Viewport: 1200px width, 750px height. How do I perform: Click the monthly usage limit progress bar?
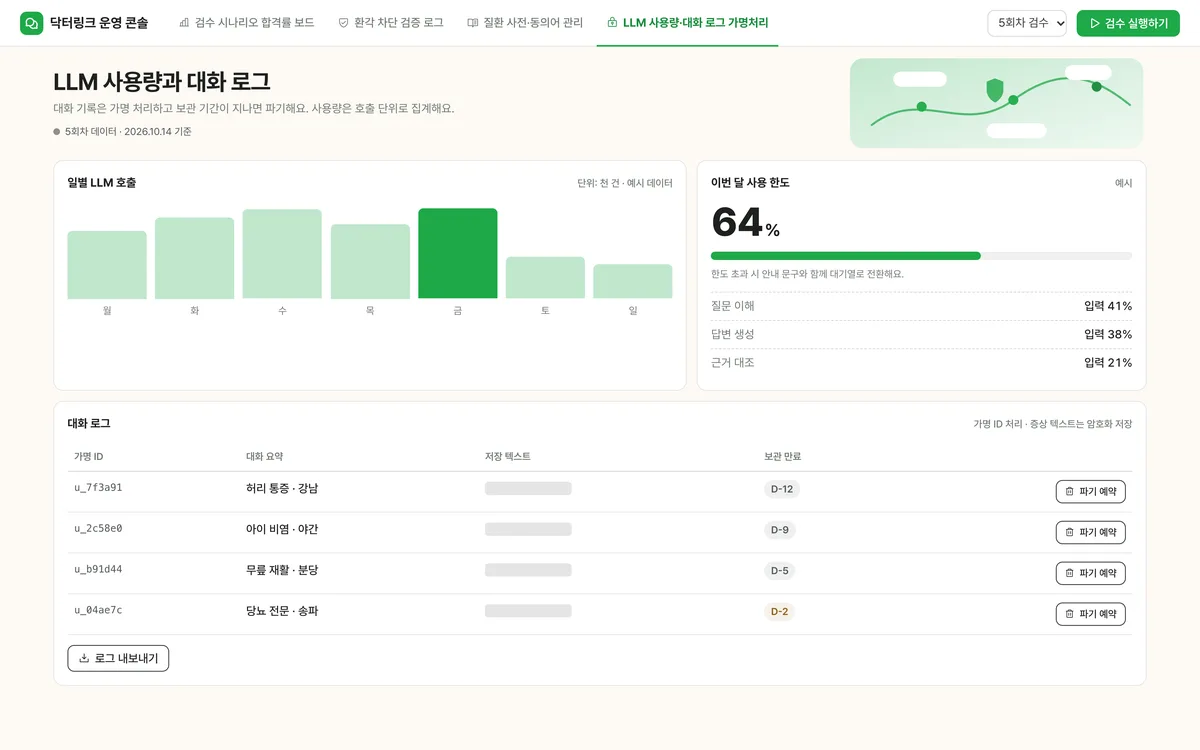(x=921, y=256)
